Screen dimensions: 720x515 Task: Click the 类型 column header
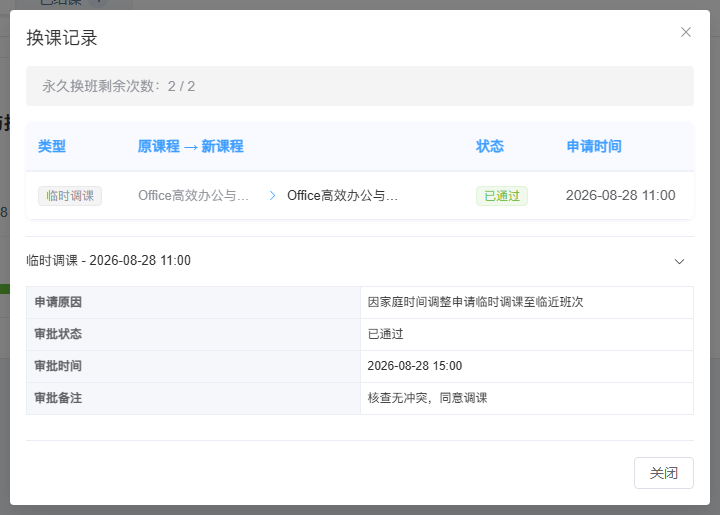point(52,146)
